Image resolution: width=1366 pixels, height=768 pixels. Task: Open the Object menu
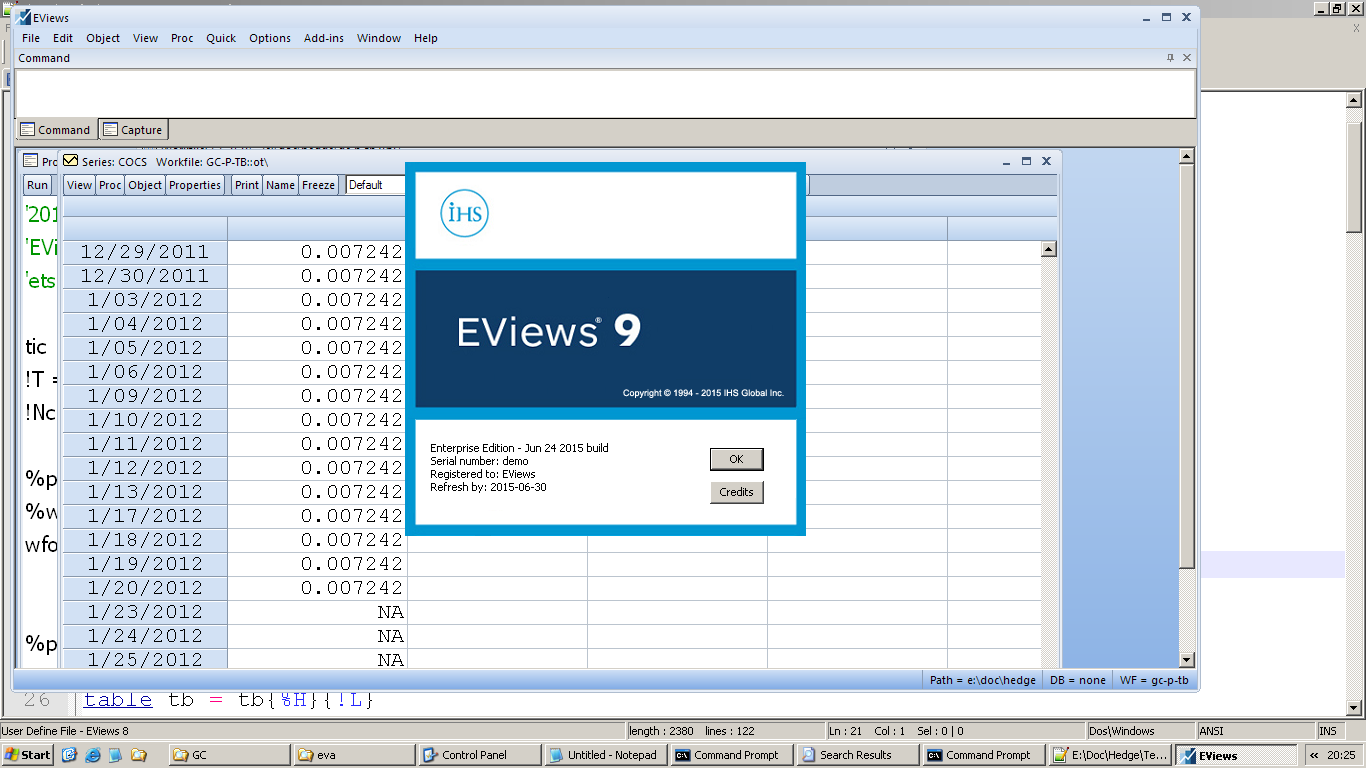(103, 38)
